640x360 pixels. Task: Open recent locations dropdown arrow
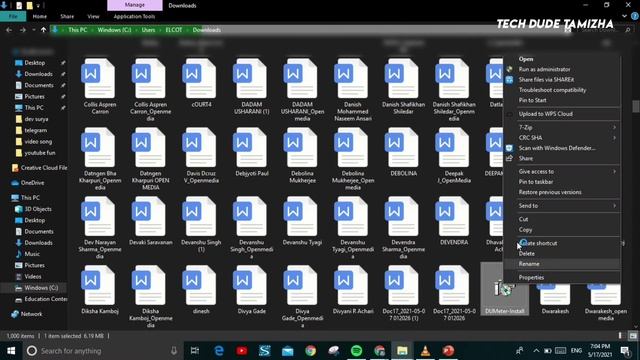point(33,30)
